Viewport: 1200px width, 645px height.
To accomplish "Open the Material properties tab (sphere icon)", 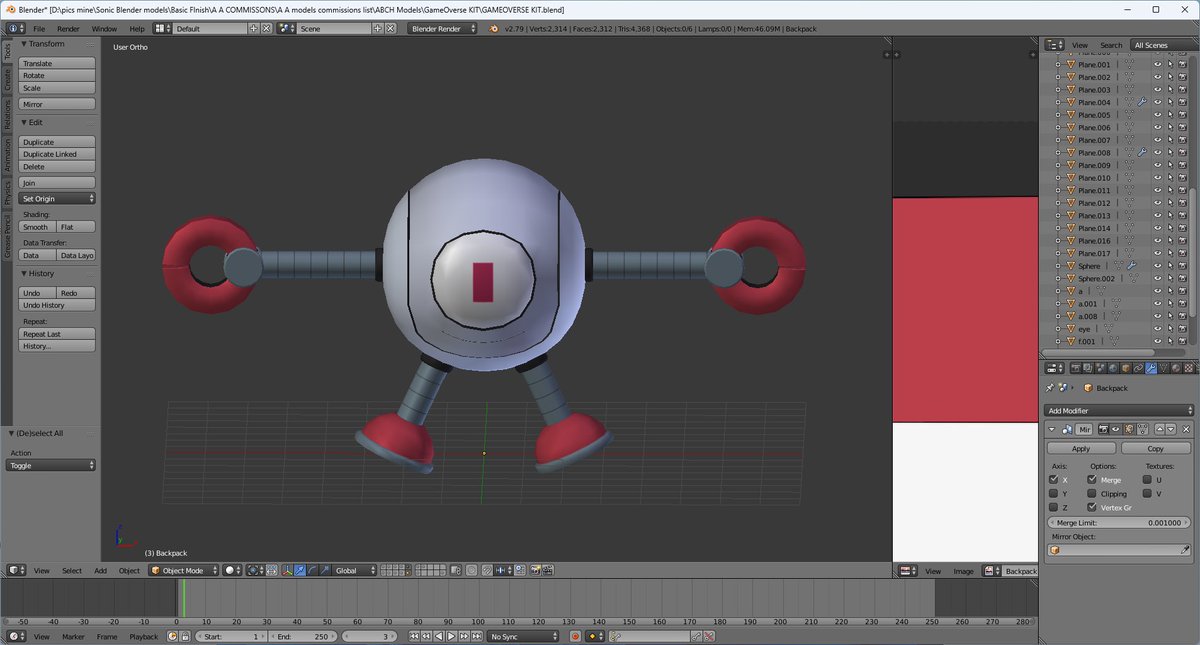I will pyautogui.click(x=1176, y=368).
